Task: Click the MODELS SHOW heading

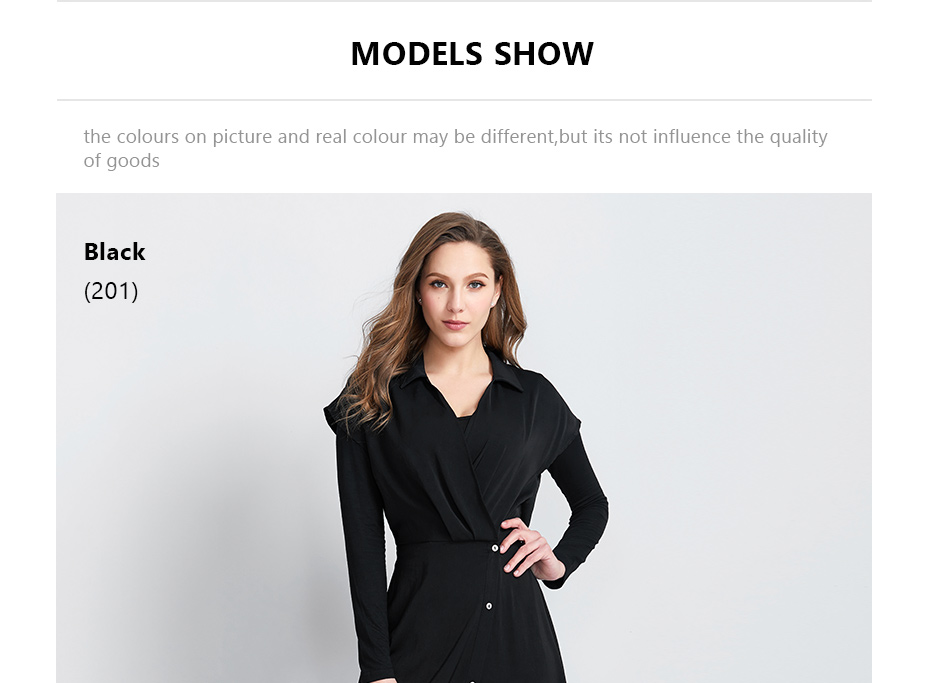Action: tap(472, 53)
